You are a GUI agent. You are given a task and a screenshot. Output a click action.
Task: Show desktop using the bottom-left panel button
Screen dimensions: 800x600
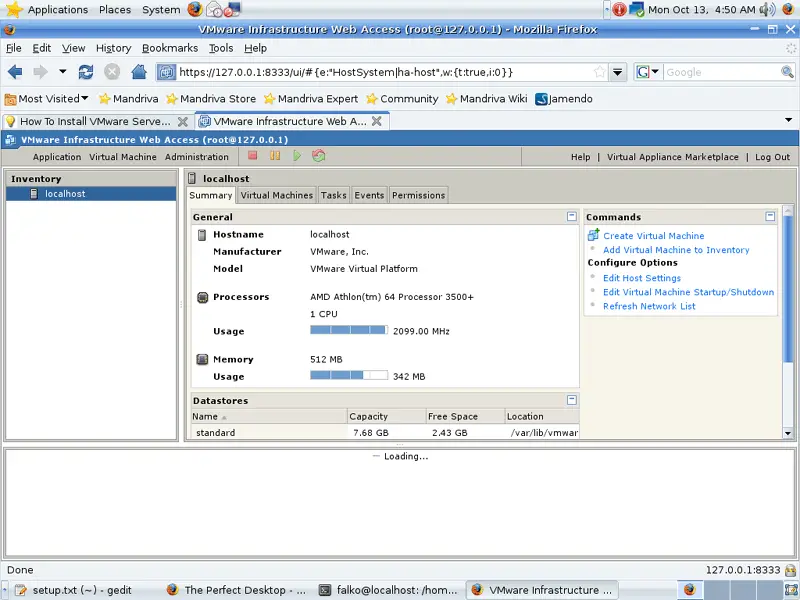point(5,590)
